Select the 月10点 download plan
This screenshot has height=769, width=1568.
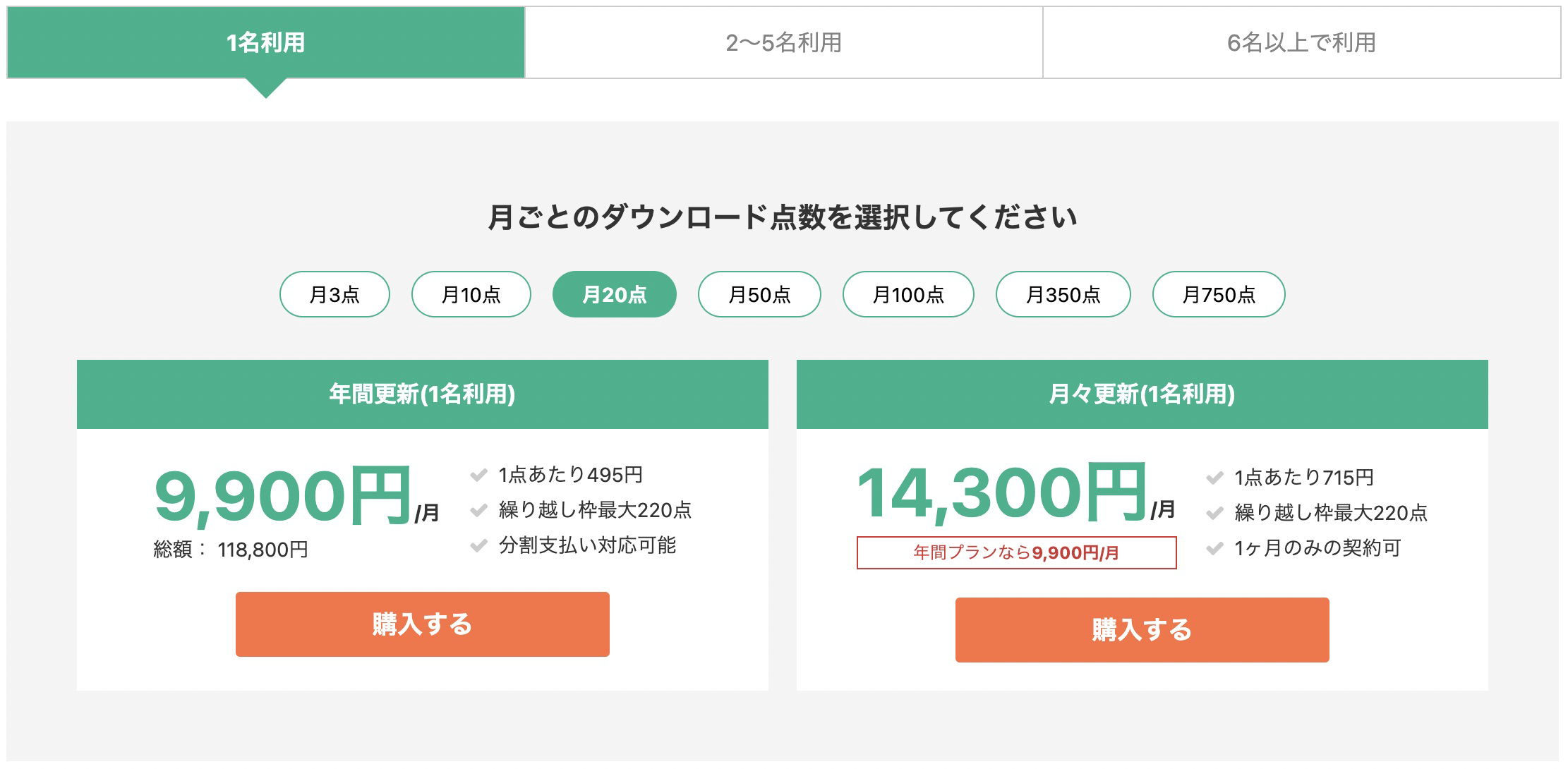pos(471,294)
